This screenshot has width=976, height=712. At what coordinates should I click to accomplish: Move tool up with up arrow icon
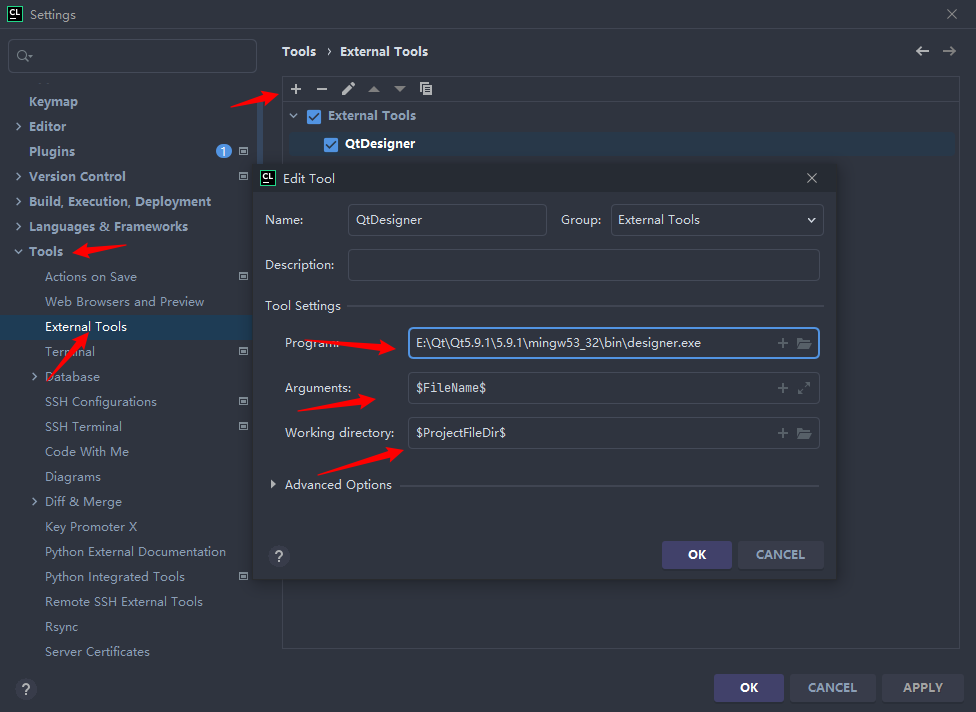pos(373,89)
